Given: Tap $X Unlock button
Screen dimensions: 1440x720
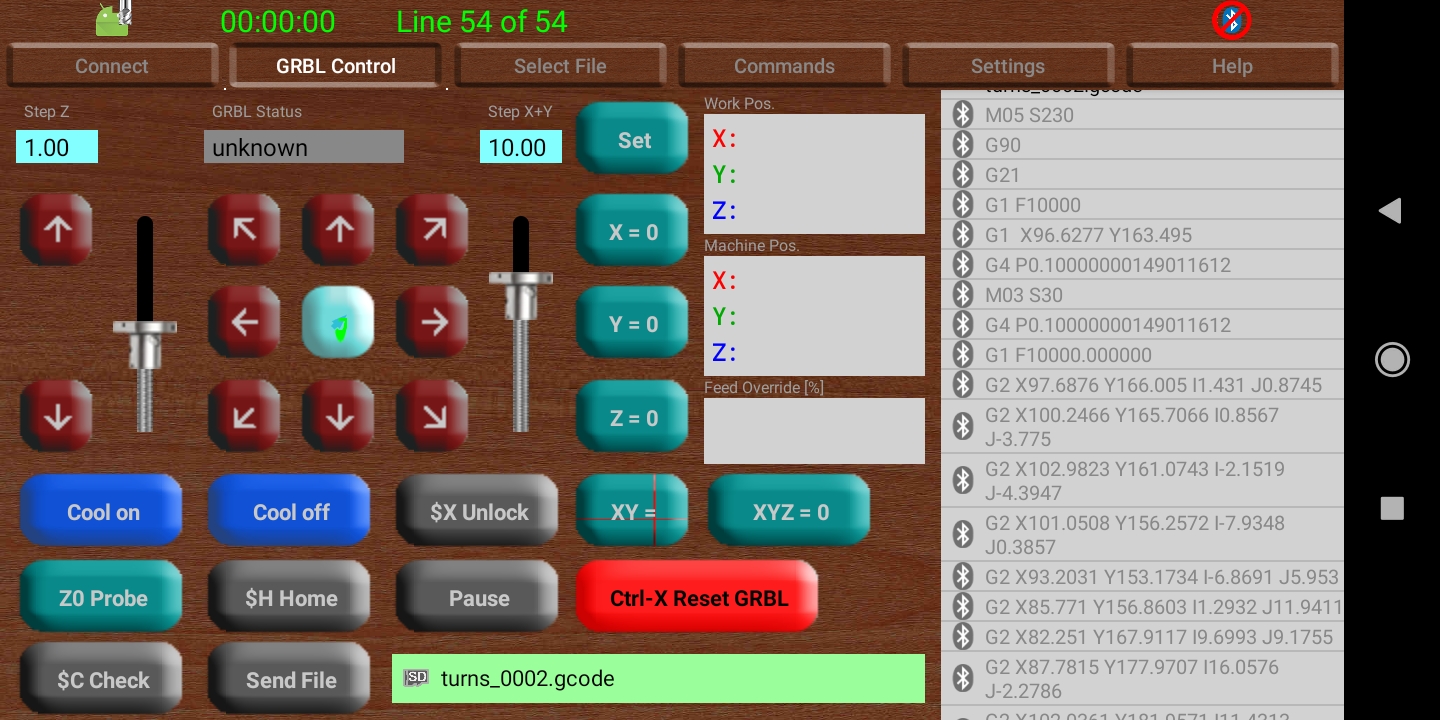Looking at the screenshot, I should 478,511.
